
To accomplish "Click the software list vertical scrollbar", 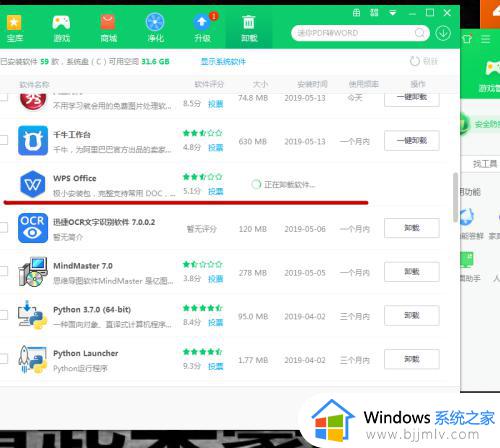I will [455, 197].
